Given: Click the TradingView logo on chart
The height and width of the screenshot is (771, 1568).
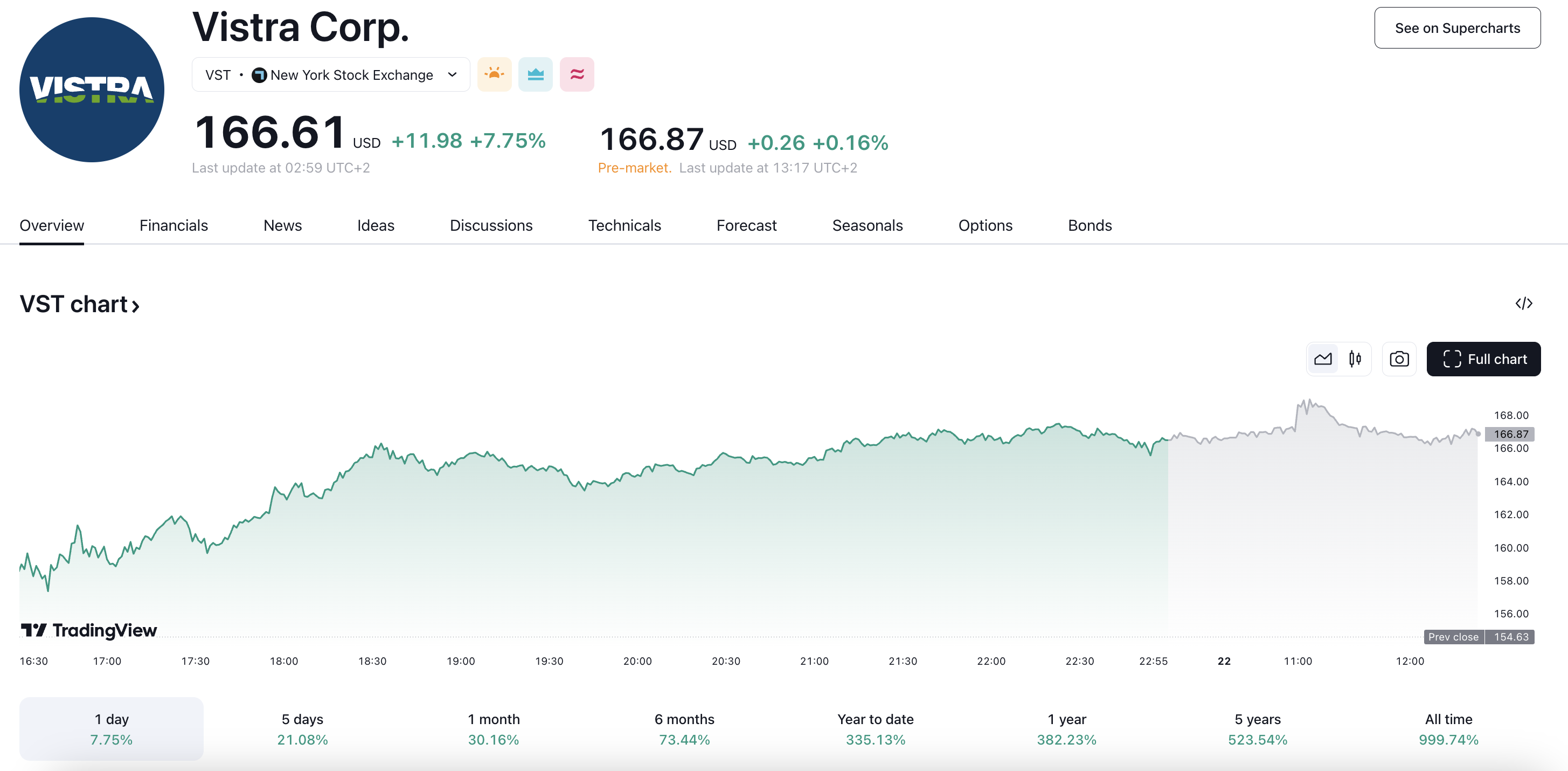Looking at the screenshot, I should [89, 630].
